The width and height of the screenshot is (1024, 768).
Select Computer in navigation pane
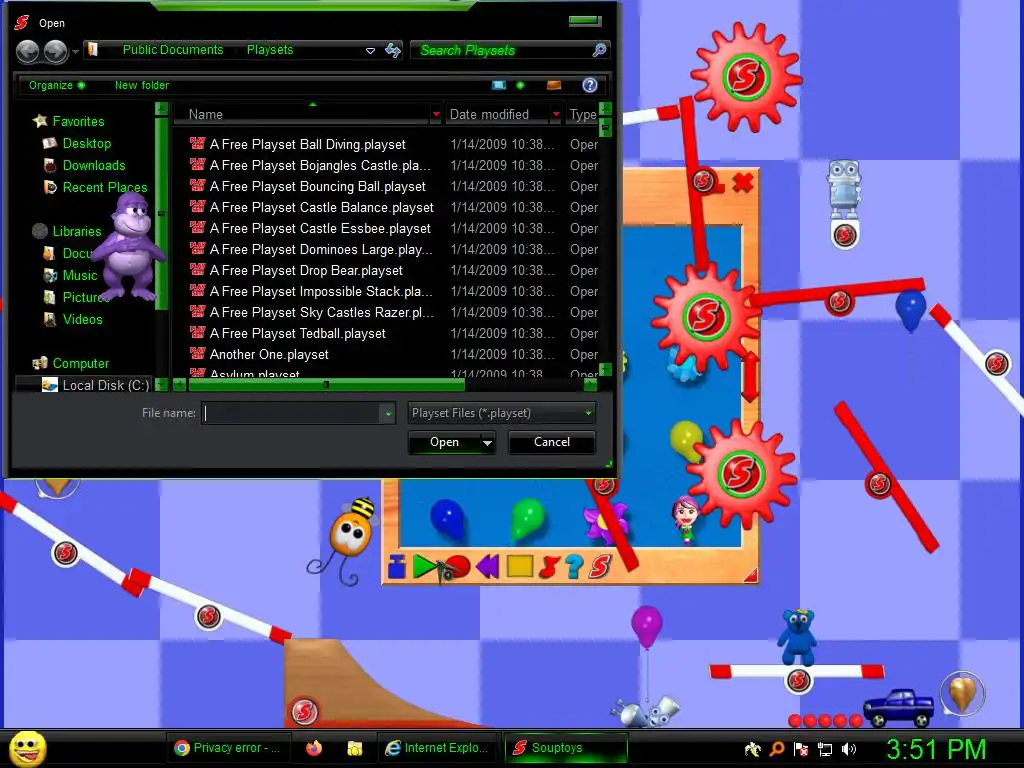(x=80, y=363)
